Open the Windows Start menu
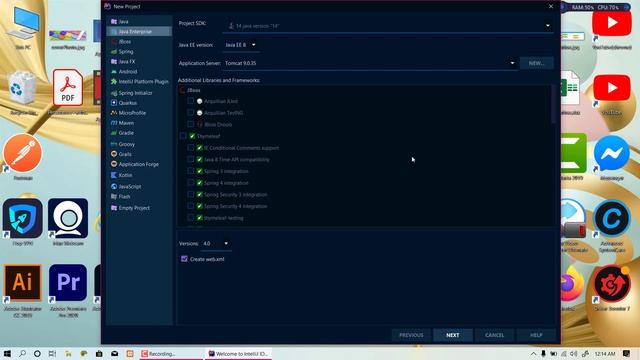Viewport: 640px width, 360px height. point(7,353)
